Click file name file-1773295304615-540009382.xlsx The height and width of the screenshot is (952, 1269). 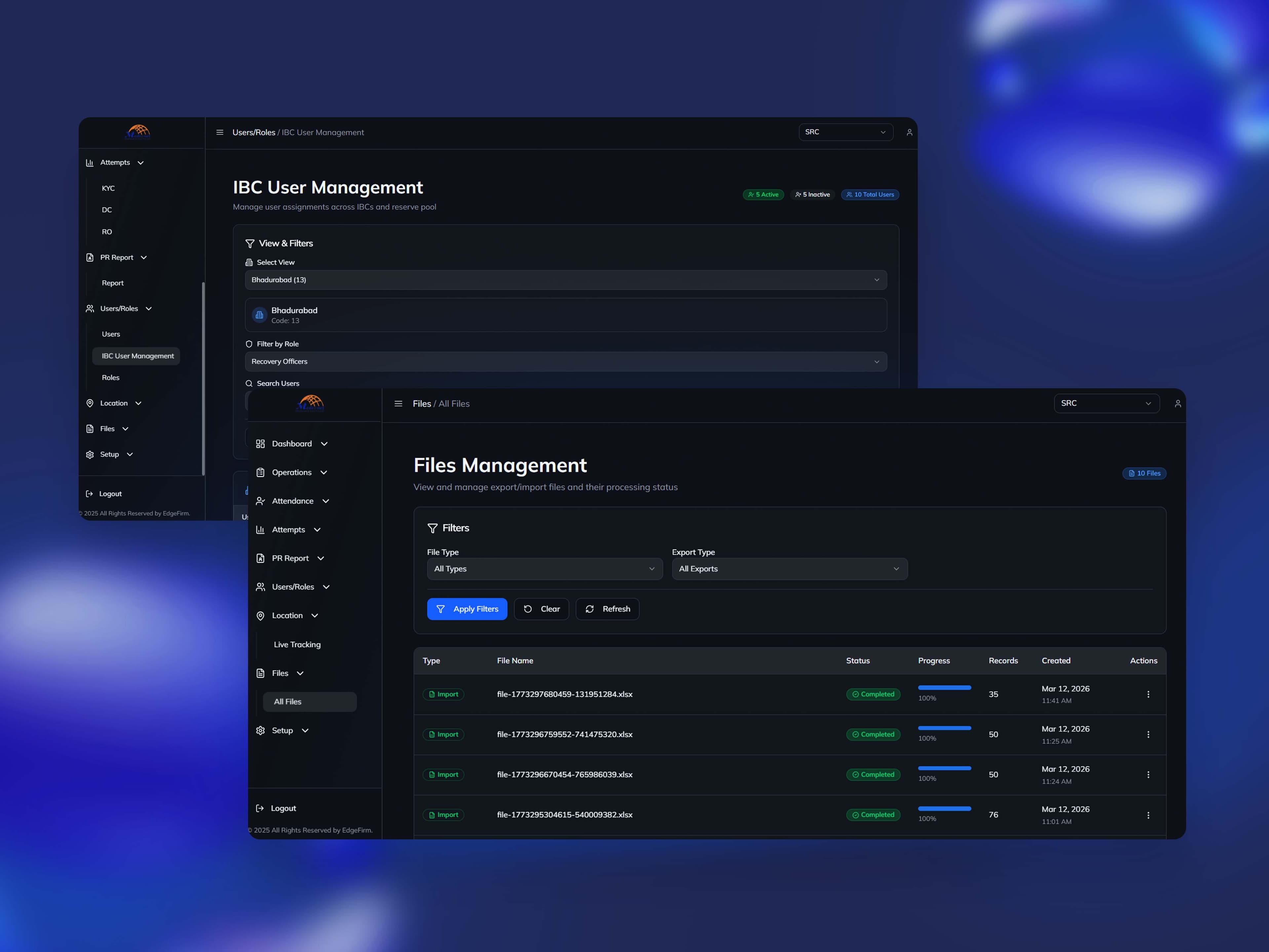(x=564, y=815)
